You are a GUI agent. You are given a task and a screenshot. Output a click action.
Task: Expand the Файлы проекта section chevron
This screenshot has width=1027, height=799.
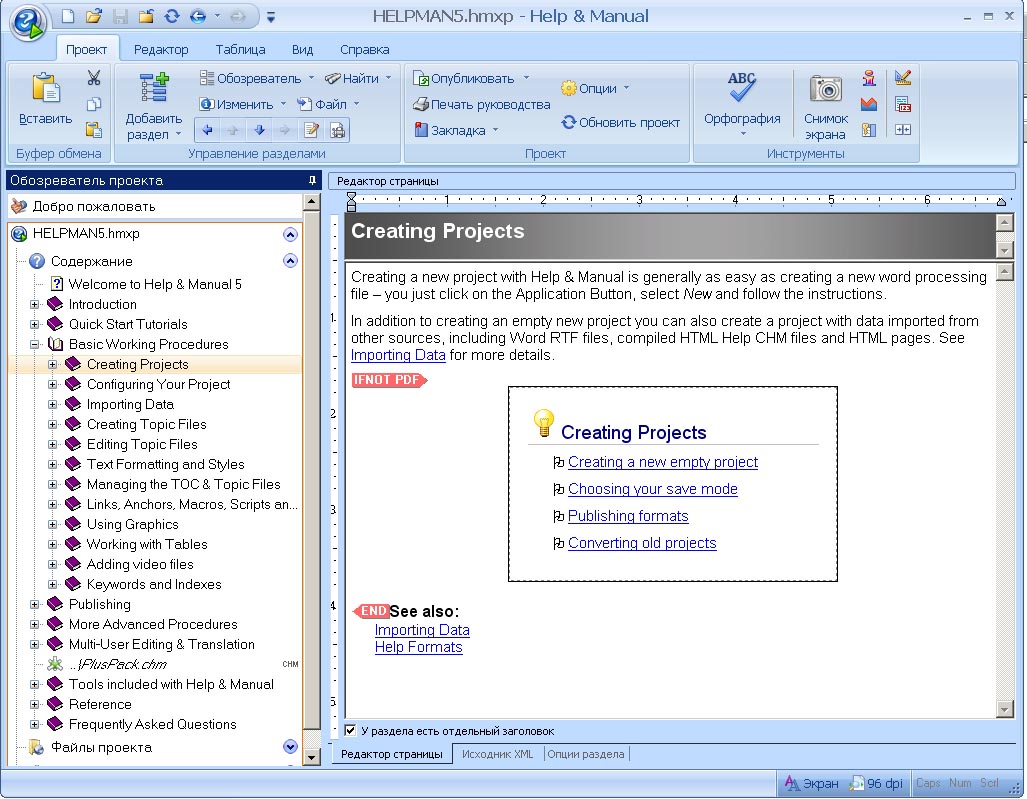(x=290, y=747)
